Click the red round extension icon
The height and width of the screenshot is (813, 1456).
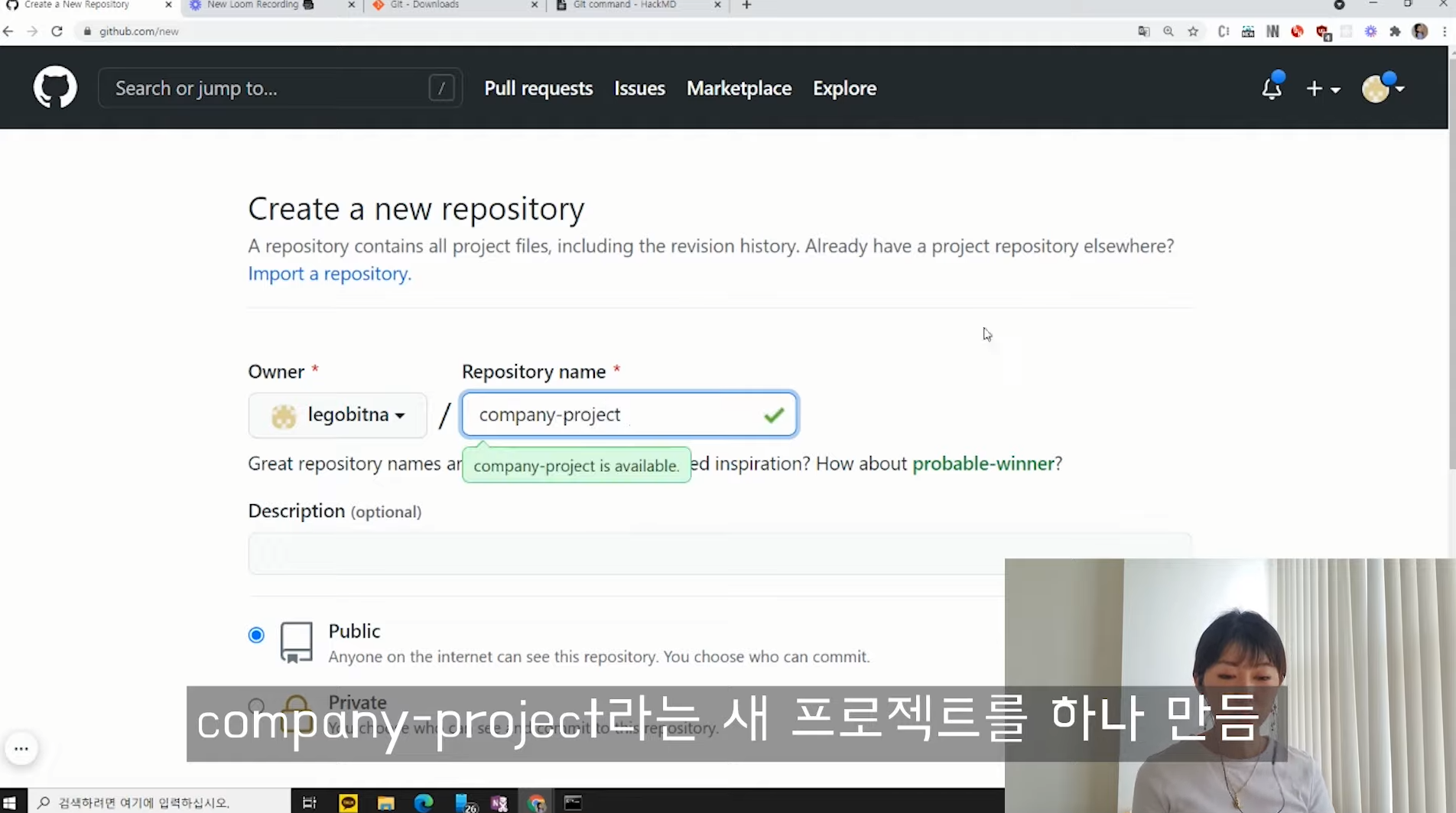pos(1297,31)
